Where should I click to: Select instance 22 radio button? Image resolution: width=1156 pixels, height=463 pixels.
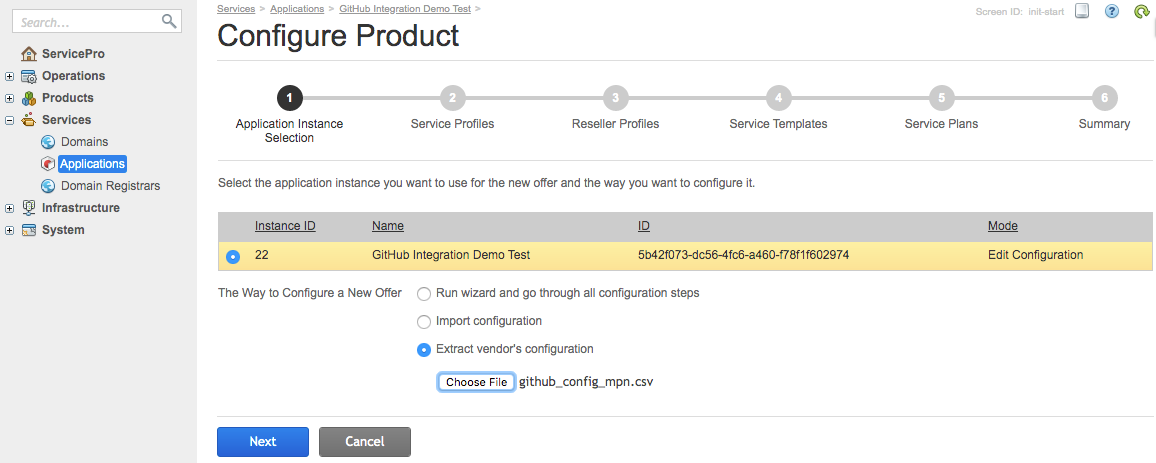233,256
